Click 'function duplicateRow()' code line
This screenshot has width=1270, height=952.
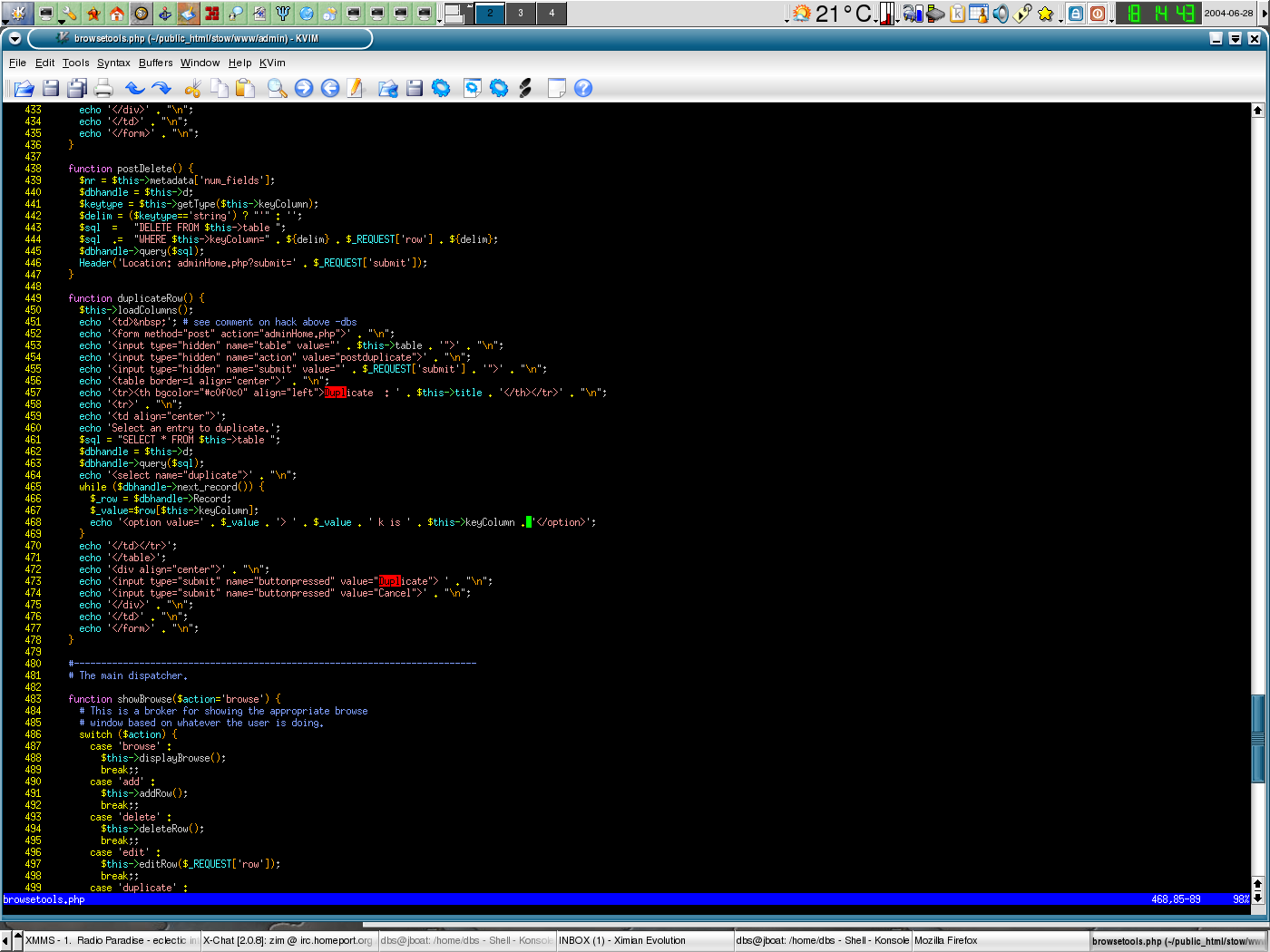pyautogui.click(x=136, y=298)
